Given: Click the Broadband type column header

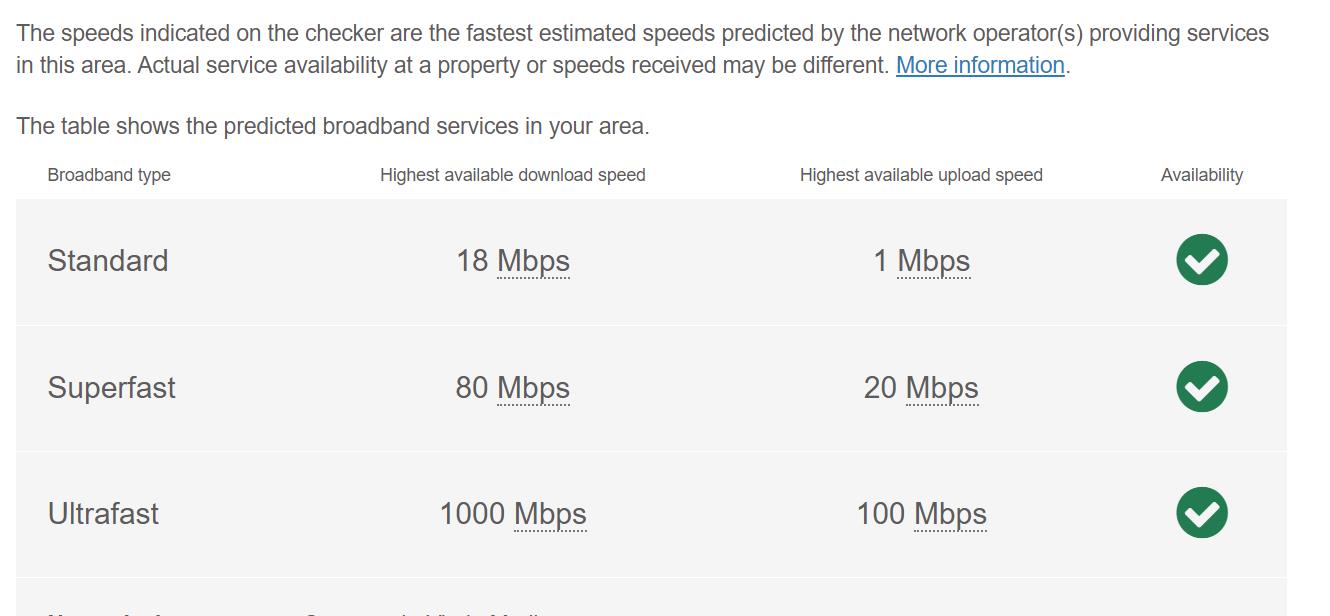Looking at the screenshot, I should click(109, 175).
